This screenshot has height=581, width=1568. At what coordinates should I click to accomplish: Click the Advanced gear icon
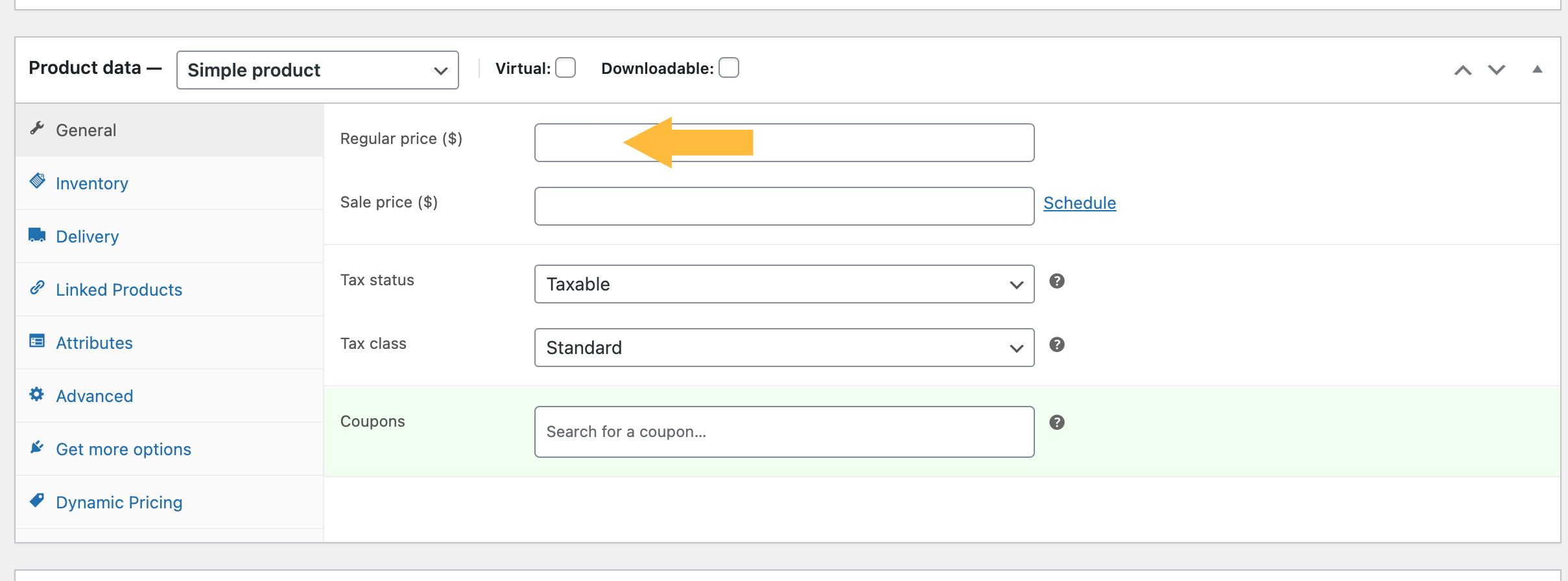[37, 394]
